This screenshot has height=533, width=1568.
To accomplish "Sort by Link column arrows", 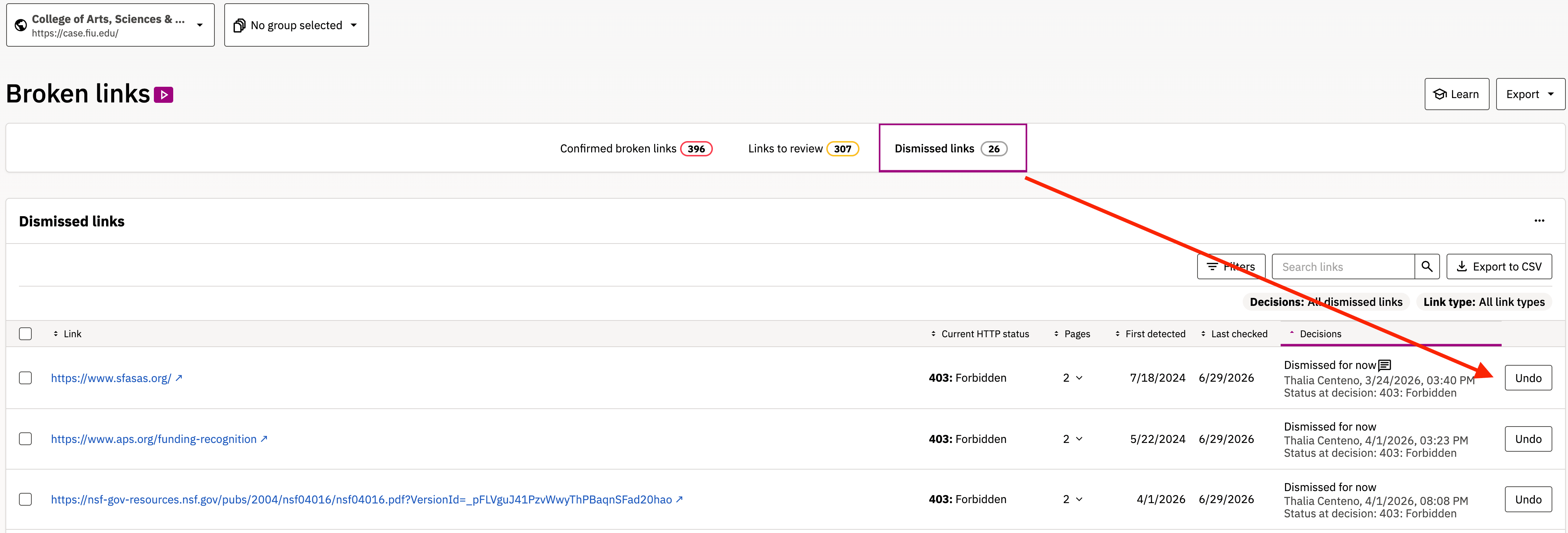I will [x=55, y=334].
